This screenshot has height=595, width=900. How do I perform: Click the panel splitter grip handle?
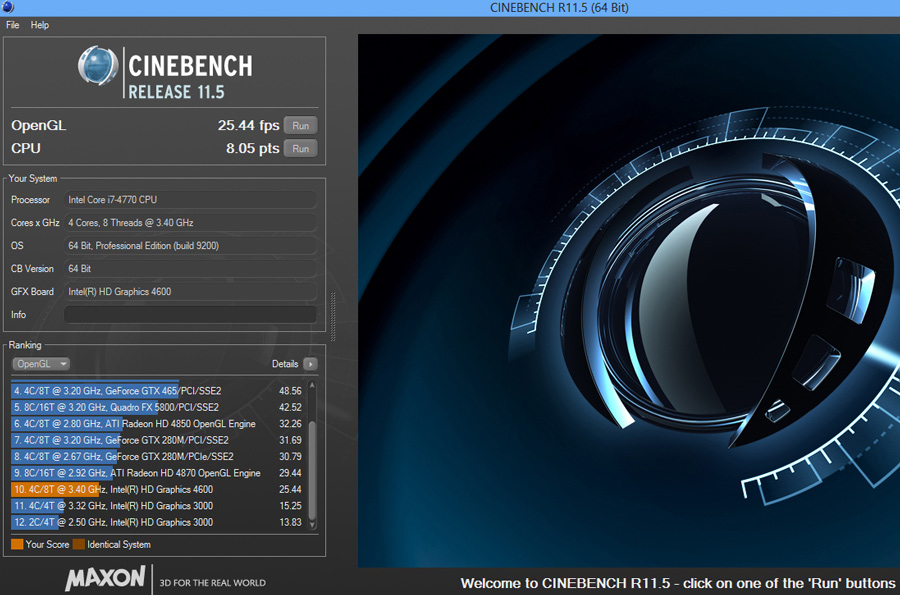point(333,316)
